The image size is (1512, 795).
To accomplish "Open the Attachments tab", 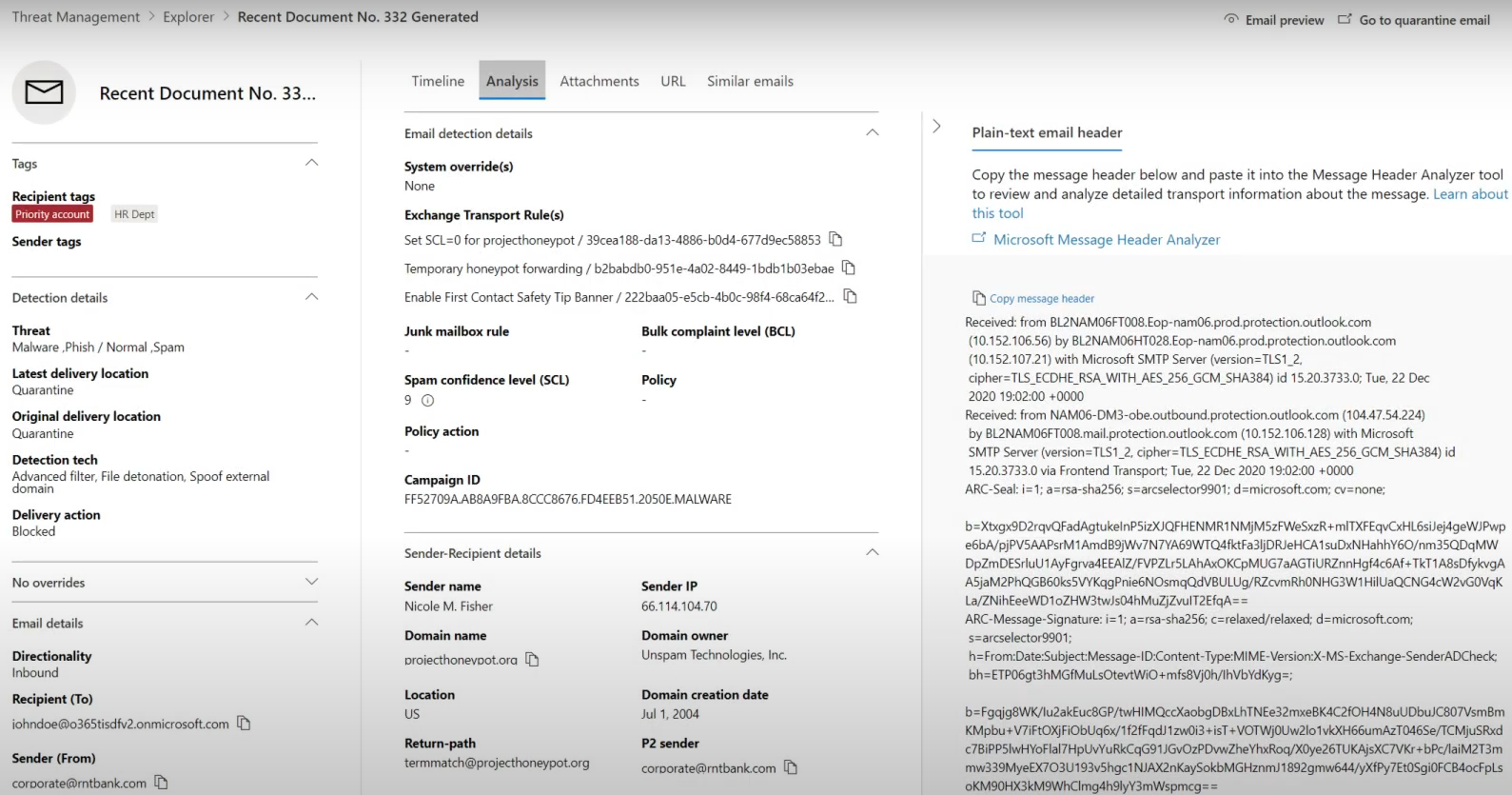I will point(599,81).
